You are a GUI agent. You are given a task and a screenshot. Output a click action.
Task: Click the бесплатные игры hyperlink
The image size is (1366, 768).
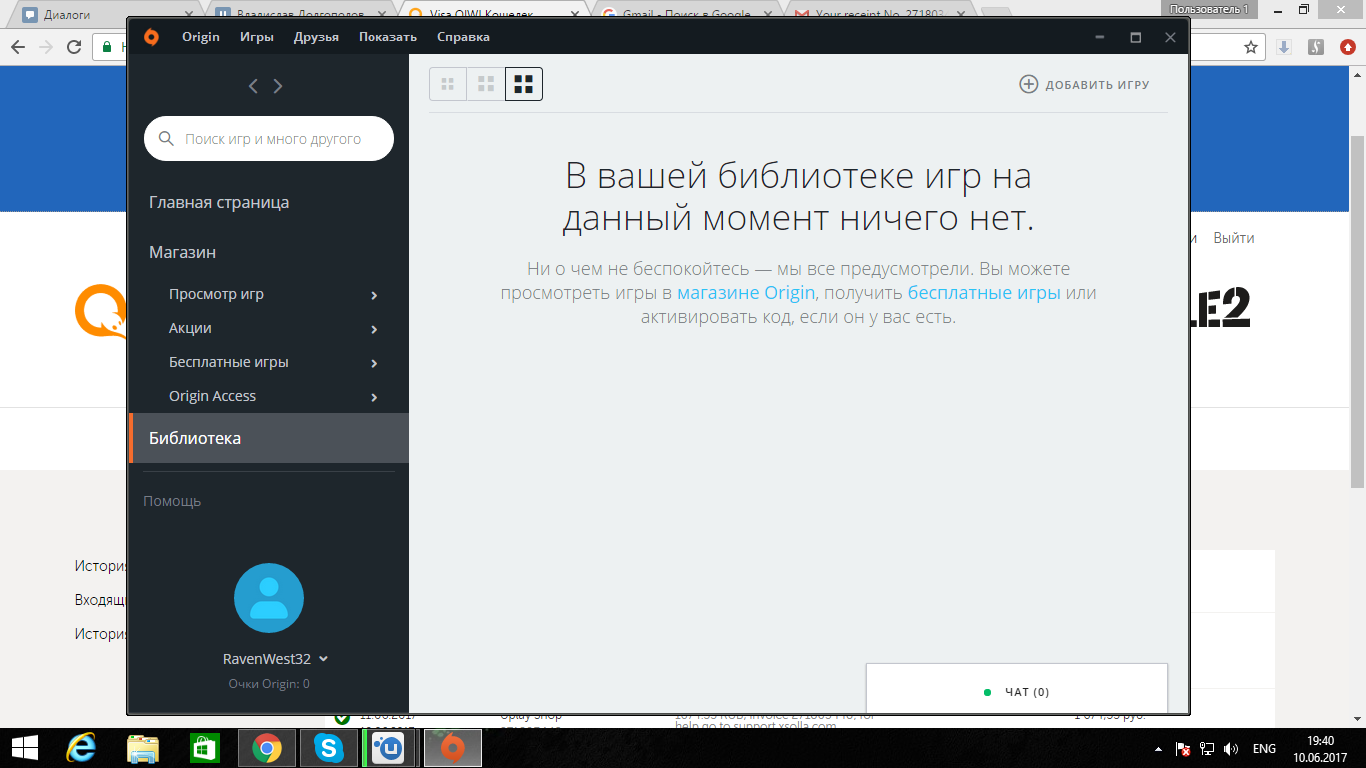tap(984, 293)
